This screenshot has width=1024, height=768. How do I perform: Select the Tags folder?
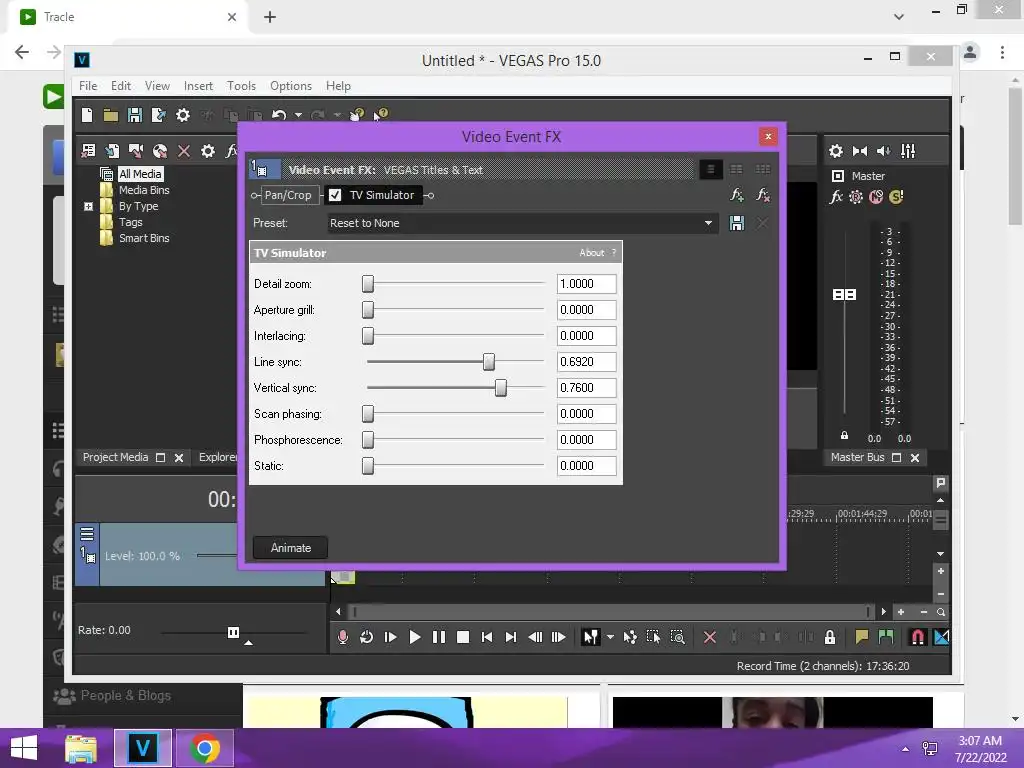coord(131,222)
